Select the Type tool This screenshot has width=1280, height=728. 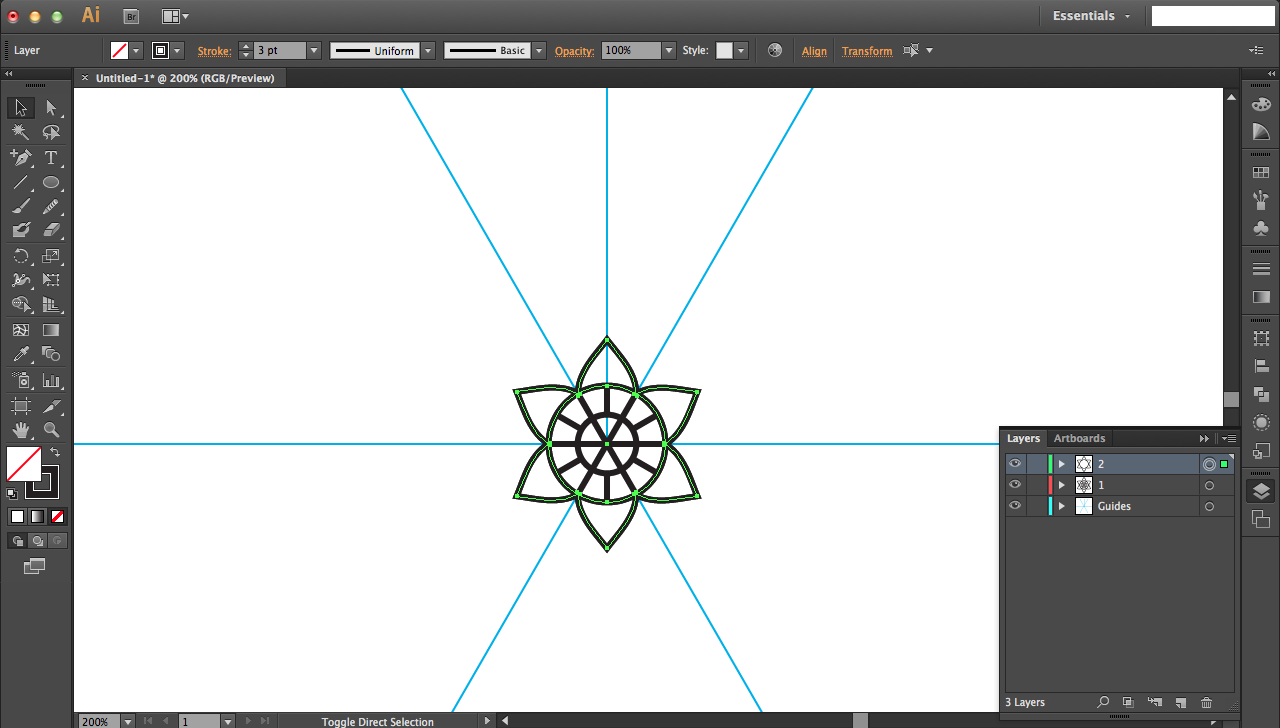click(51, 158)
